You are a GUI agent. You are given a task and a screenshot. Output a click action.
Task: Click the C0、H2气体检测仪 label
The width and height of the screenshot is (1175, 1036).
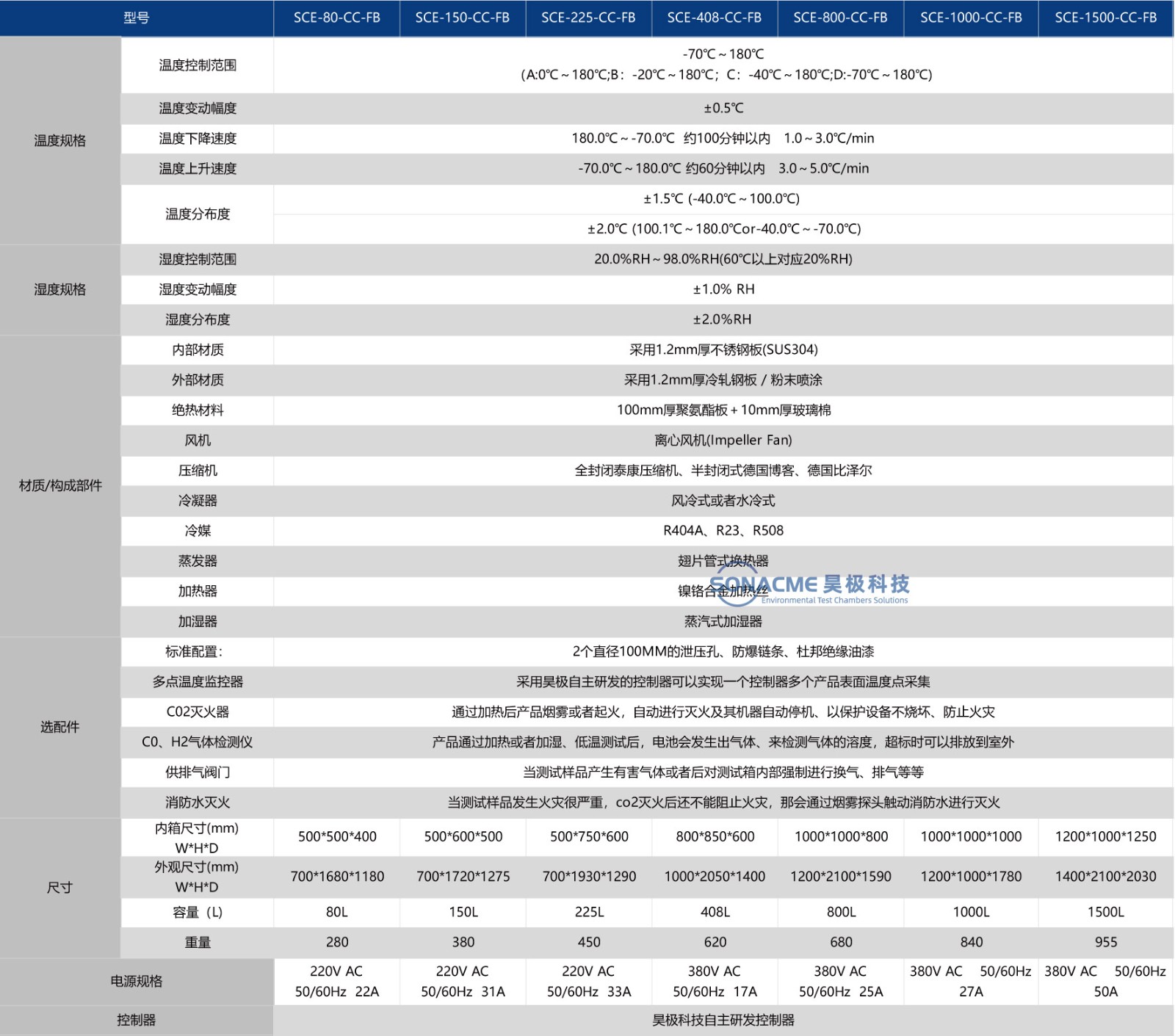click(198, 742)
